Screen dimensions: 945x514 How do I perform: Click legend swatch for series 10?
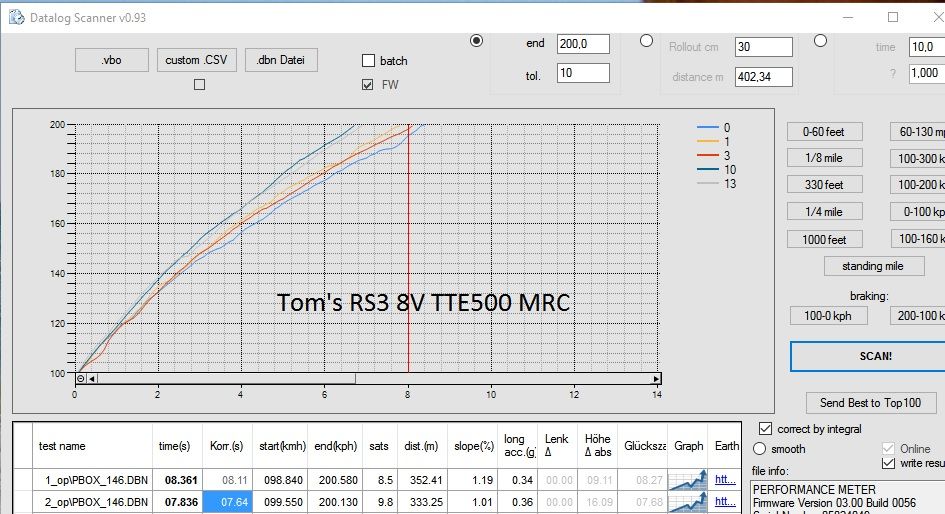click(708, 169)
